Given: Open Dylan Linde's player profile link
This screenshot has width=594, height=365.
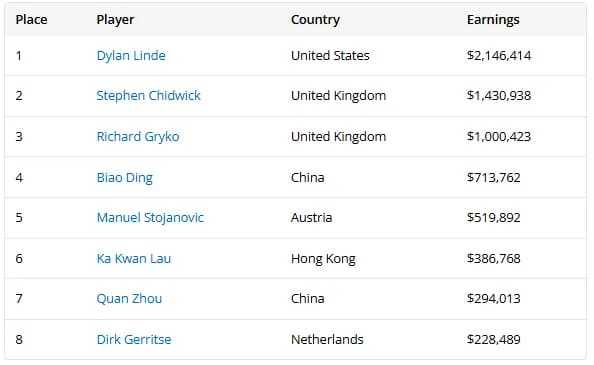Looking at the screenshot, I should click(131, 56).
